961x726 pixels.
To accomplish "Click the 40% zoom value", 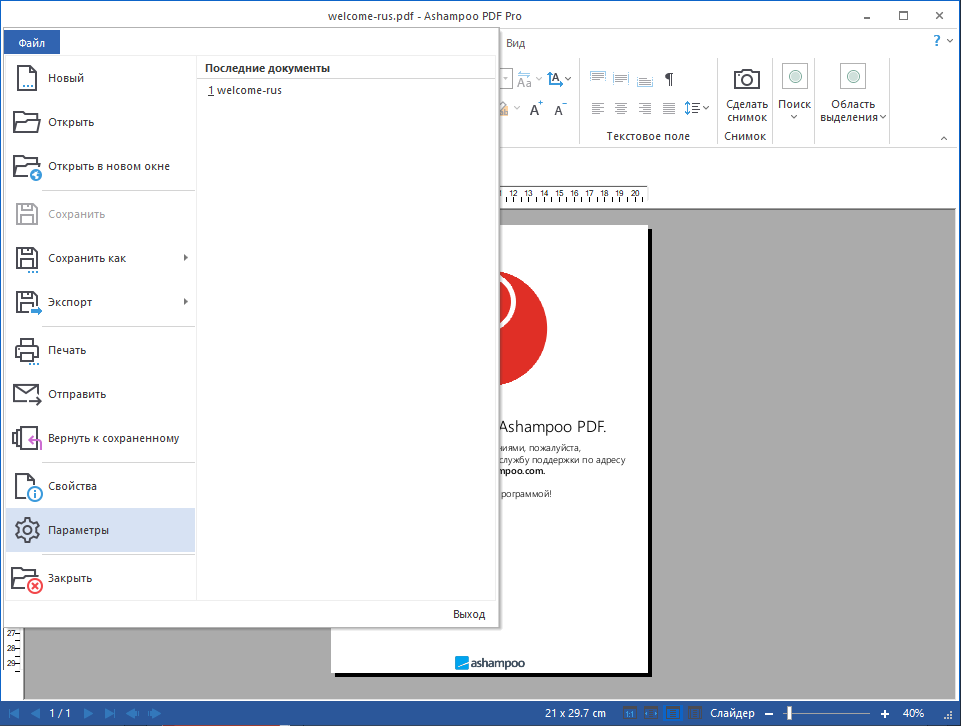I will click(913, 713).
